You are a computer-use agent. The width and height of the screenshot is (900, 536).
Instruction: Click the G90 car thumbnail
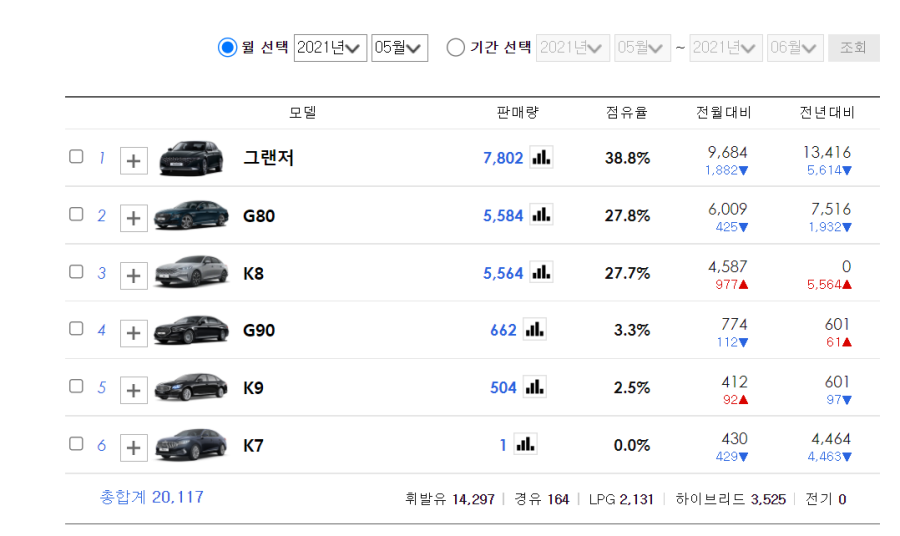click(x=191, y=330)
